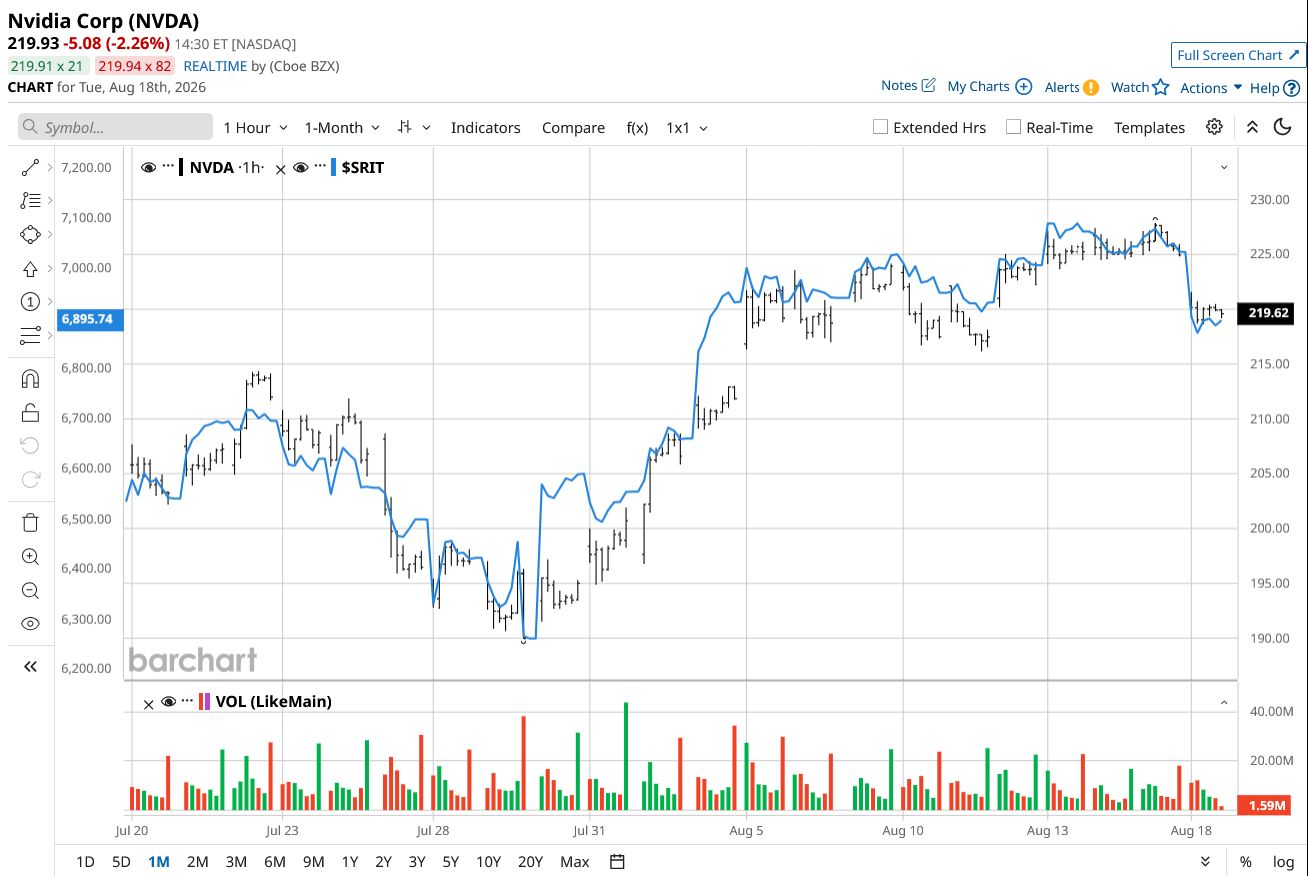Collapse the toolbar with double up chevrons

click(1252, 127)
